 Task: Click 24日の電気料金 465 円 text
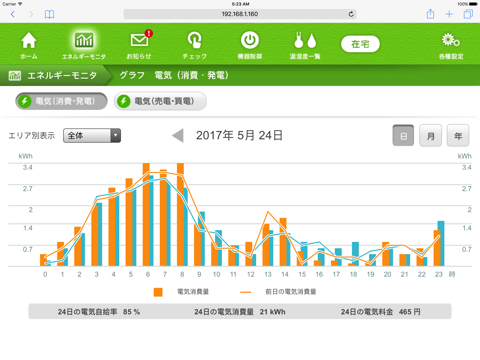tap(380, 312)
